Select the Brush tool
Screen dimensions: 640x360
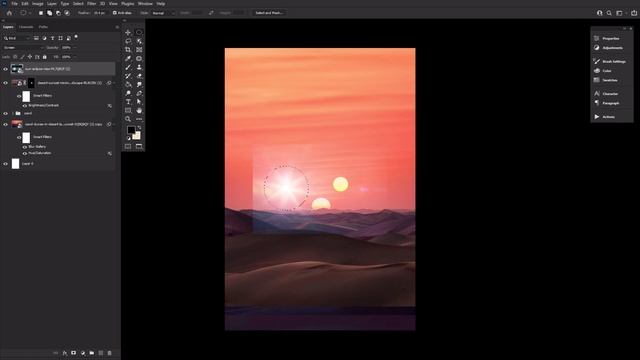[x=128, y=67]
